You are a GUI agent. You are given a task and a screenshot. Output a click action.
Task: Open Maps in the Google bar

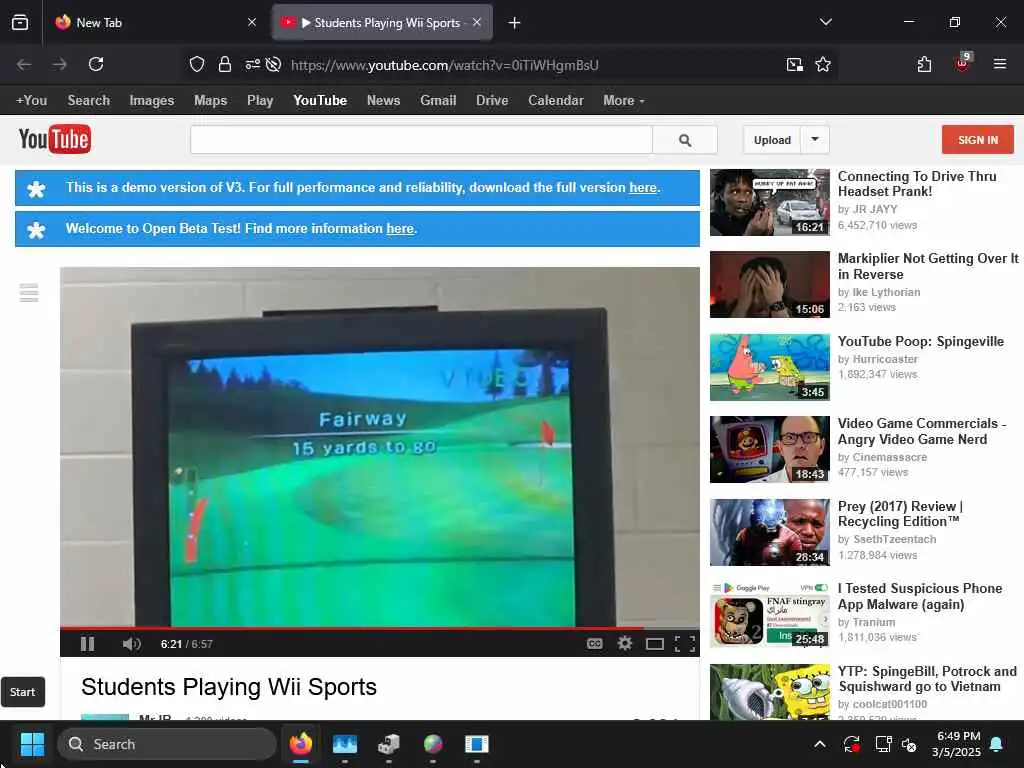coord(210,101)
